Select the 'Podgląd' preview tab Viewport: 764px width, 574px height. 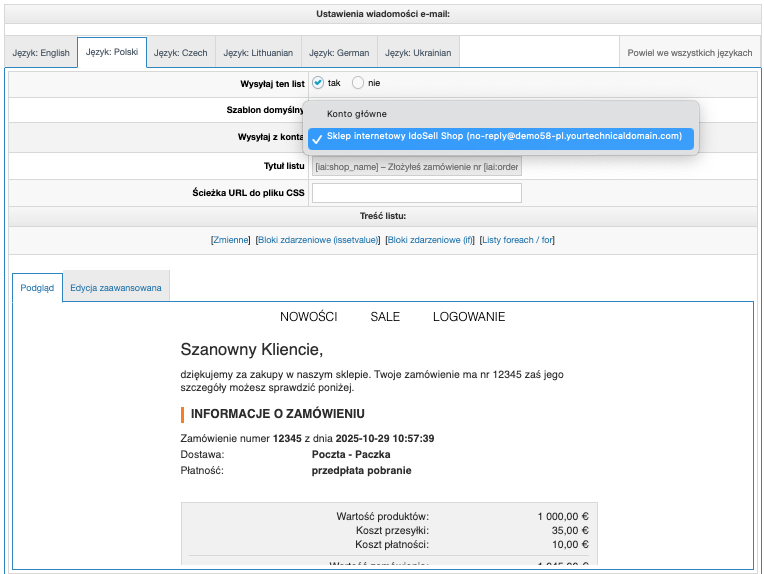(x=37, y=288)
